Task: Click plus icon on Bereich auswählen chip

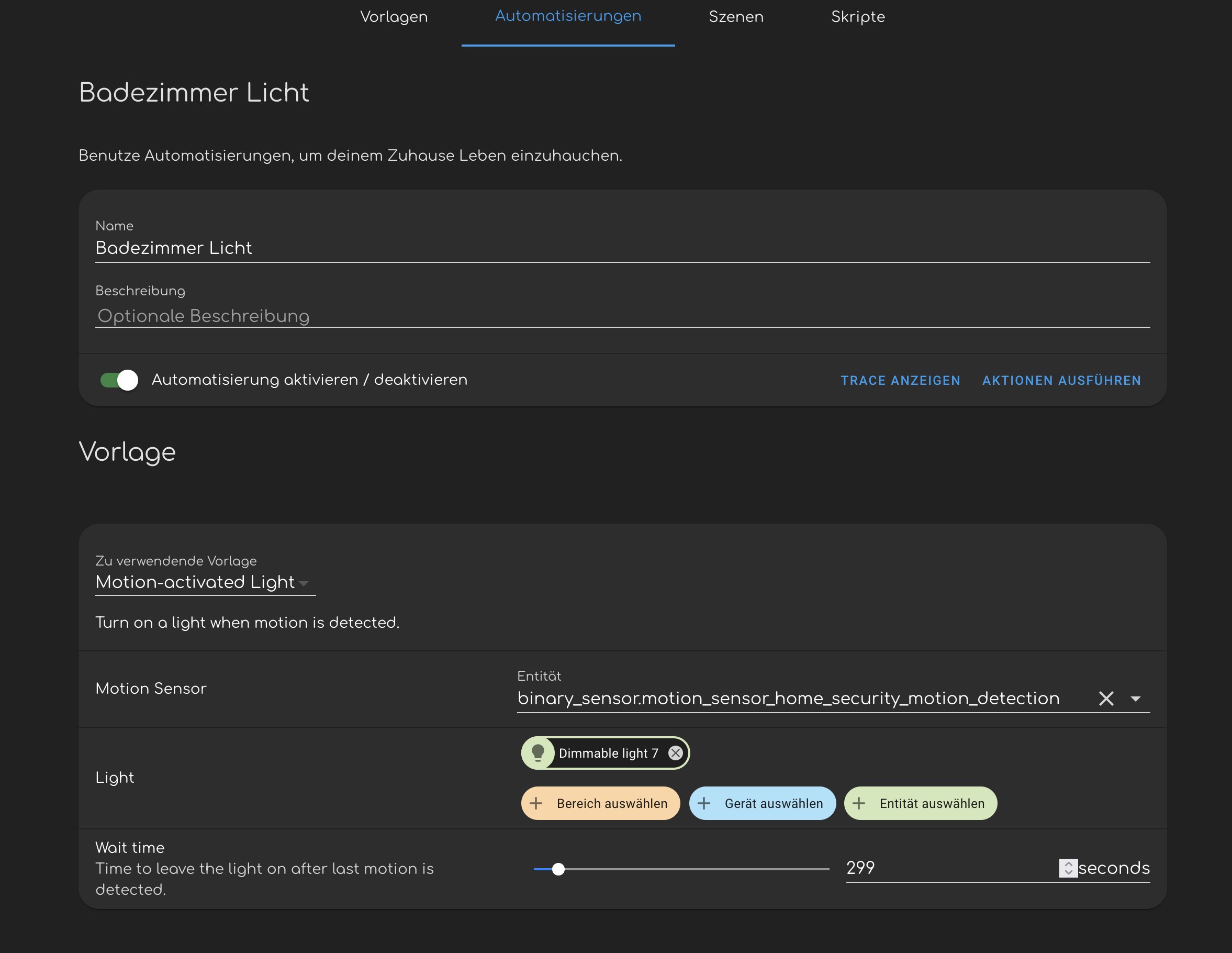Action: (536, 803)
